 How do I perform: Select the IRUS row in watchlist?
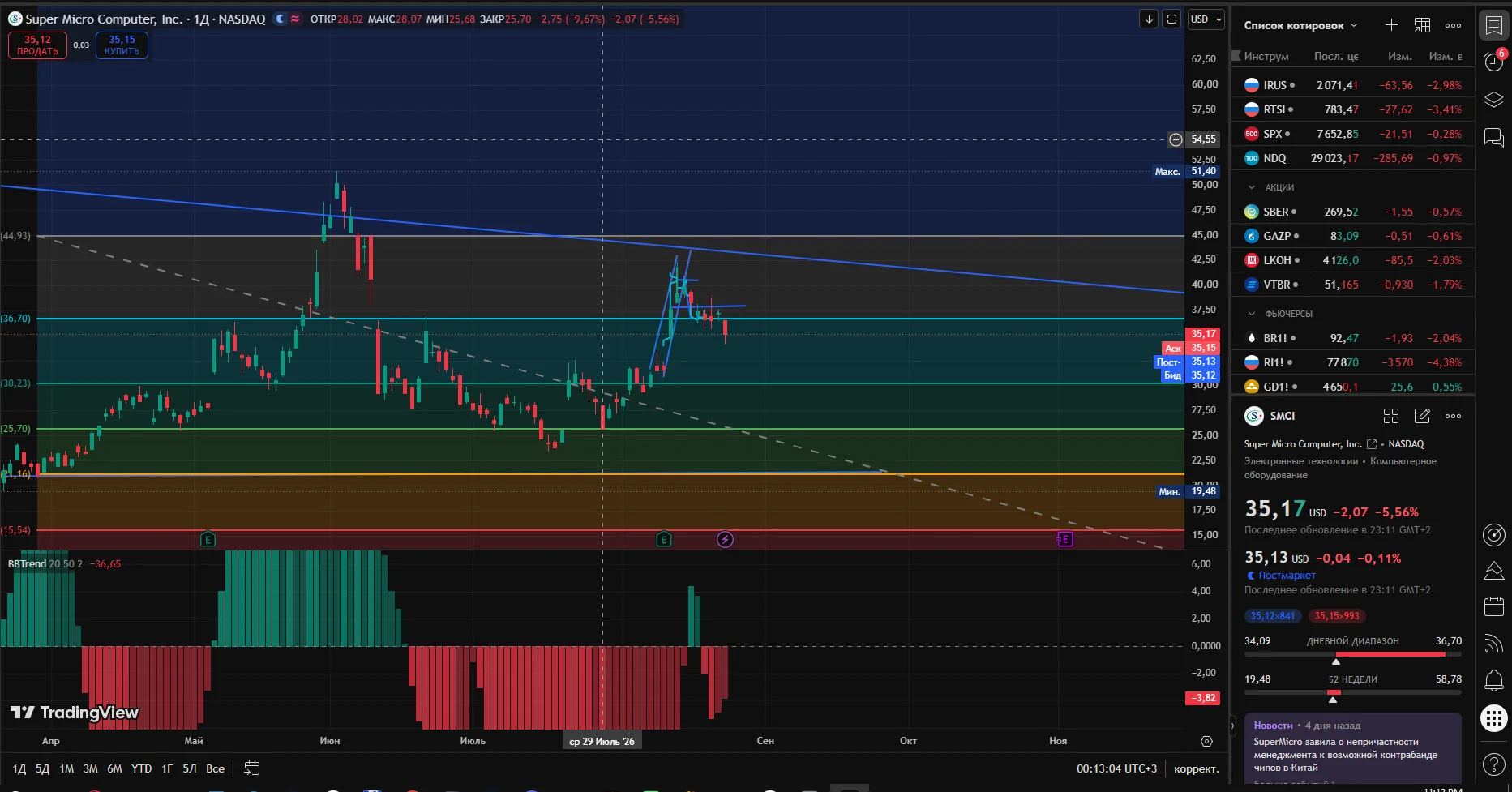coord(1352,85)
